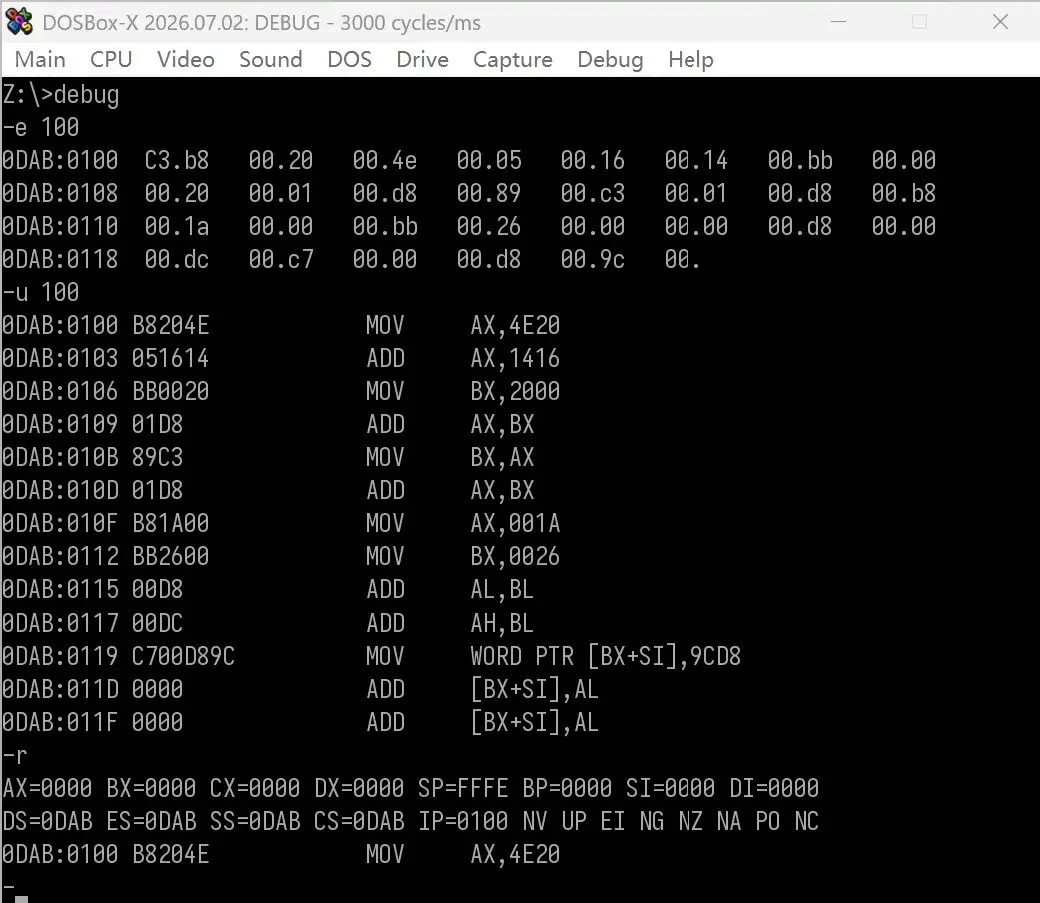Open the CPU menu
Viewport: 1040px width, 903px height.
(x=111, y=60)
